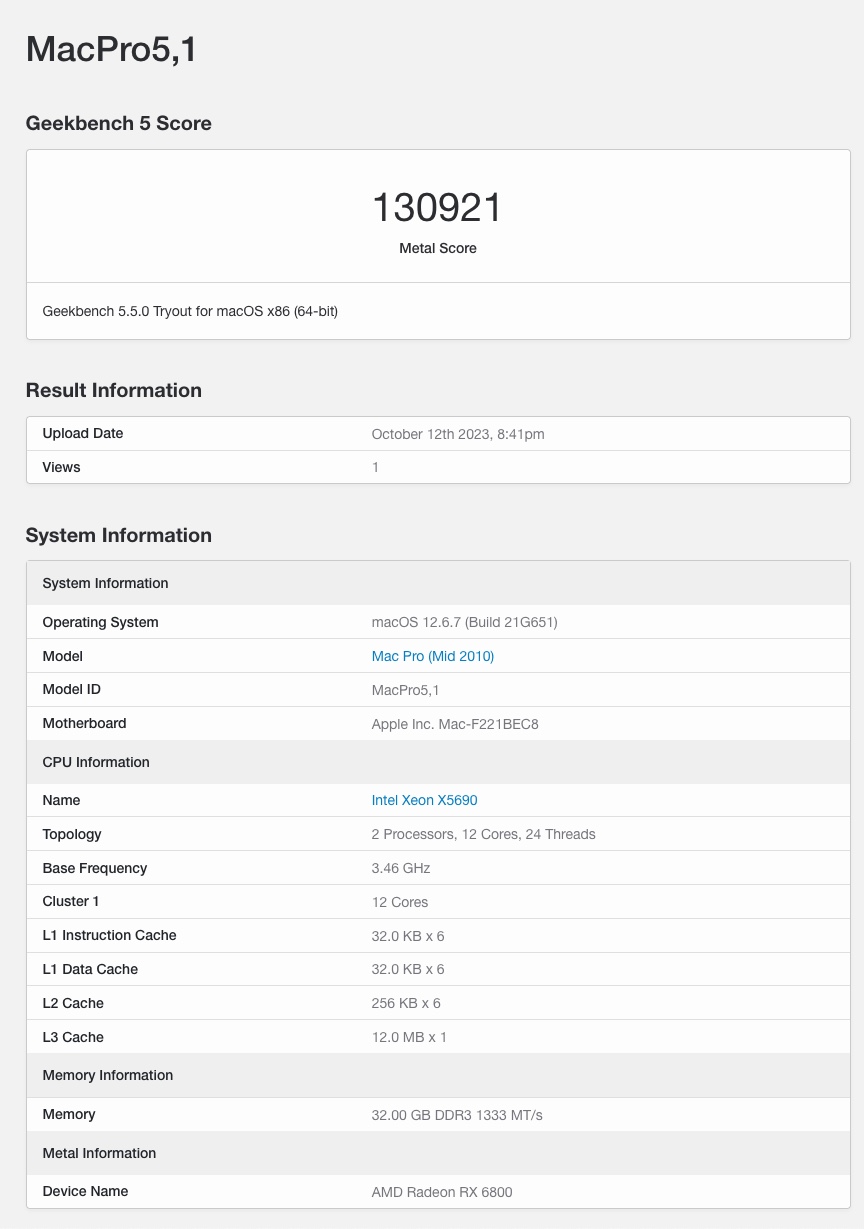Click the MacPro5,1 page heading
The image size is (864, 1229).
111,48
